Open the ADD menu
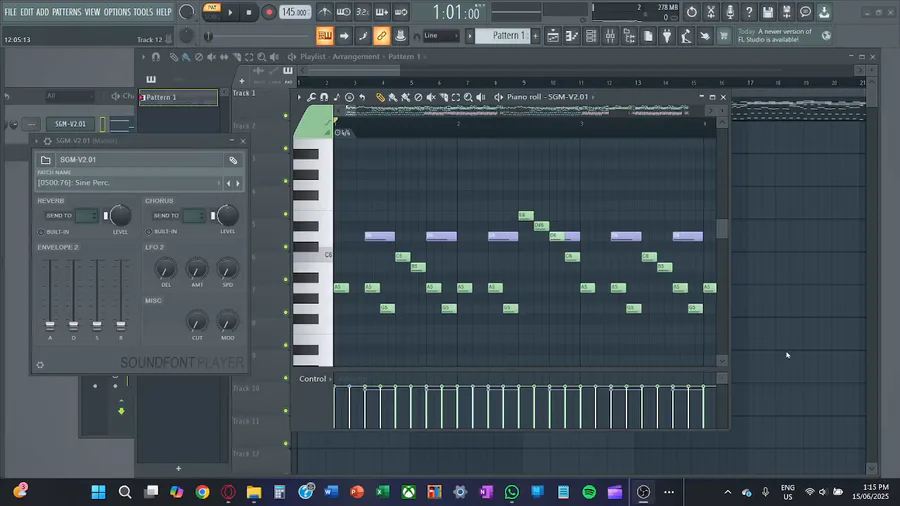This screenshot has height=506, width=900. click(42, 12)
